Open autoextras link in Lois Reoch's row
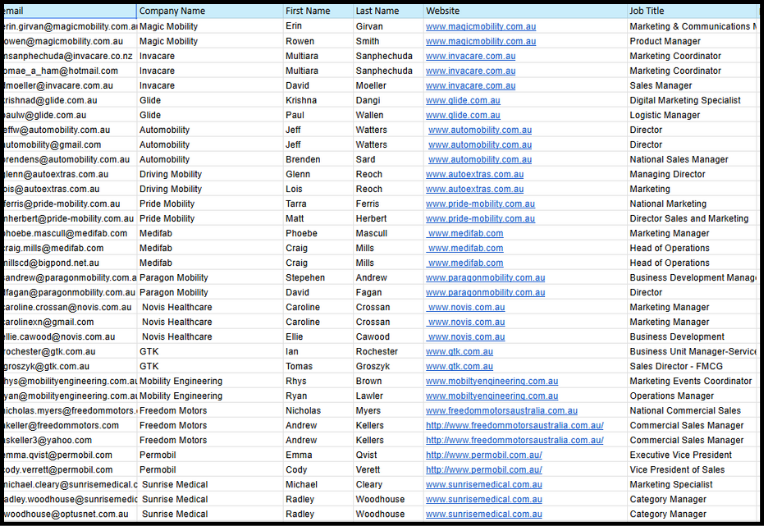This screenshot has height=526, width=765. 475,189
